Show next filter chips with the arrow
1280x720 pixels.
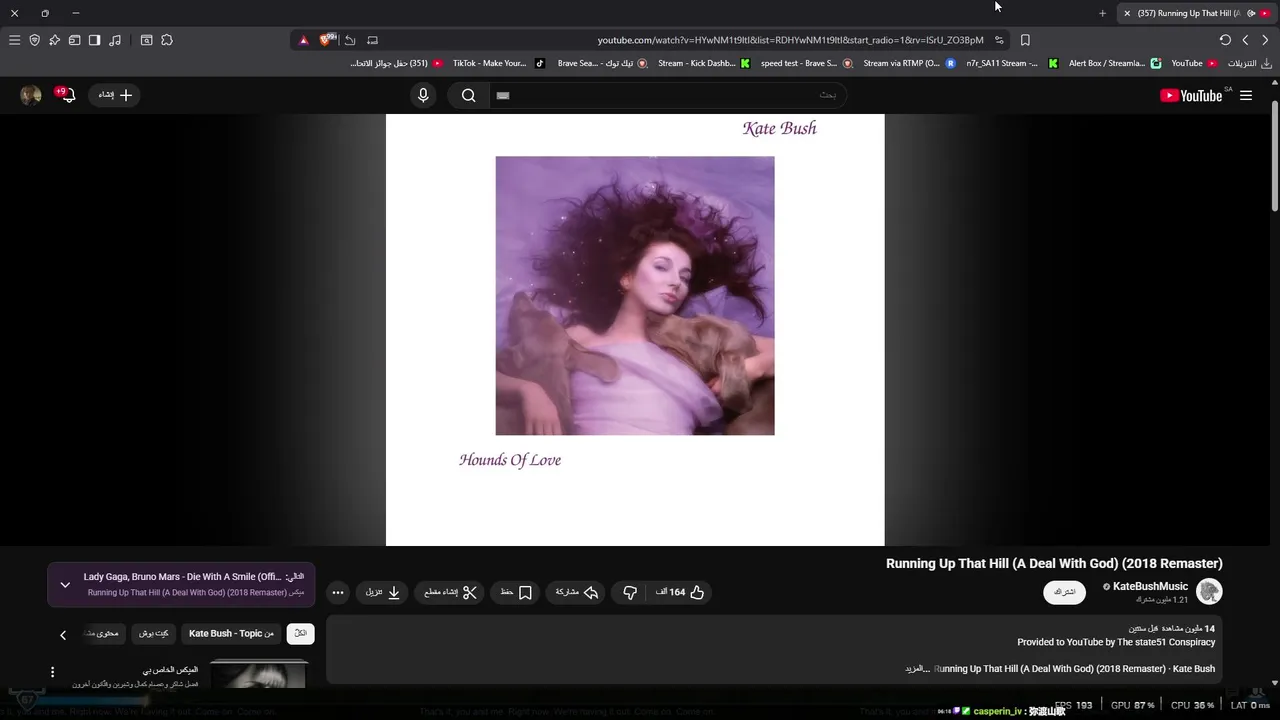coord(63,635)
